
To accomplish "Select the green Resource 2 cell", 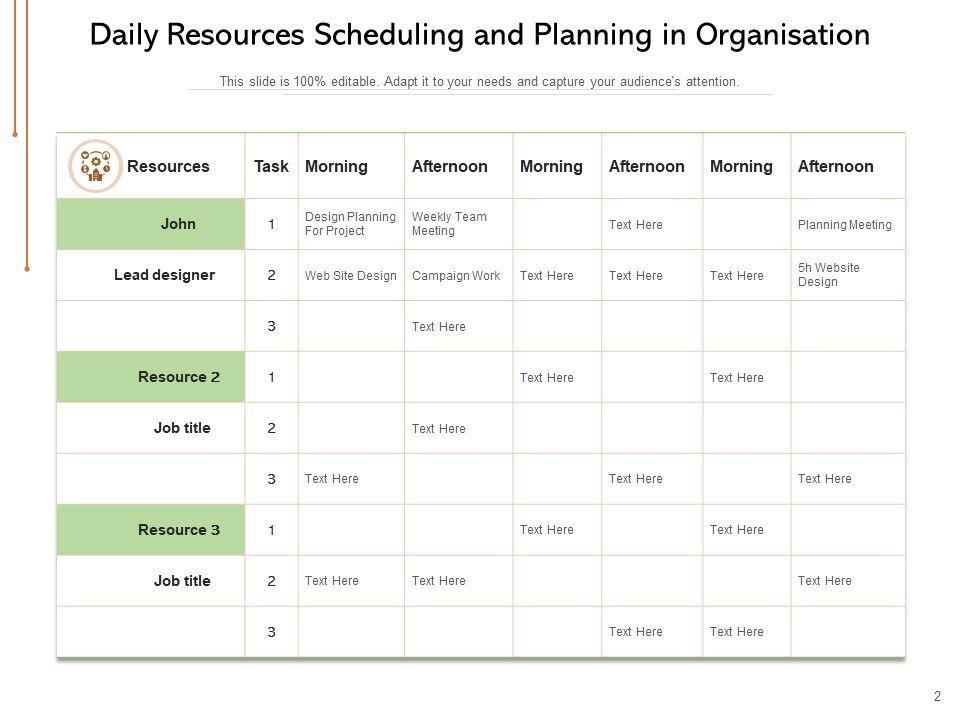I will click(x=151, y=377).
